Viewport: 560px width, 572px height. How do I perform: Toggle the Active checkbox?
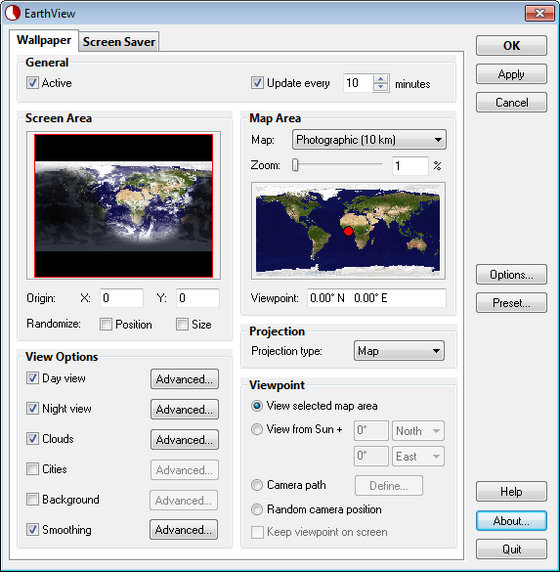32,82
